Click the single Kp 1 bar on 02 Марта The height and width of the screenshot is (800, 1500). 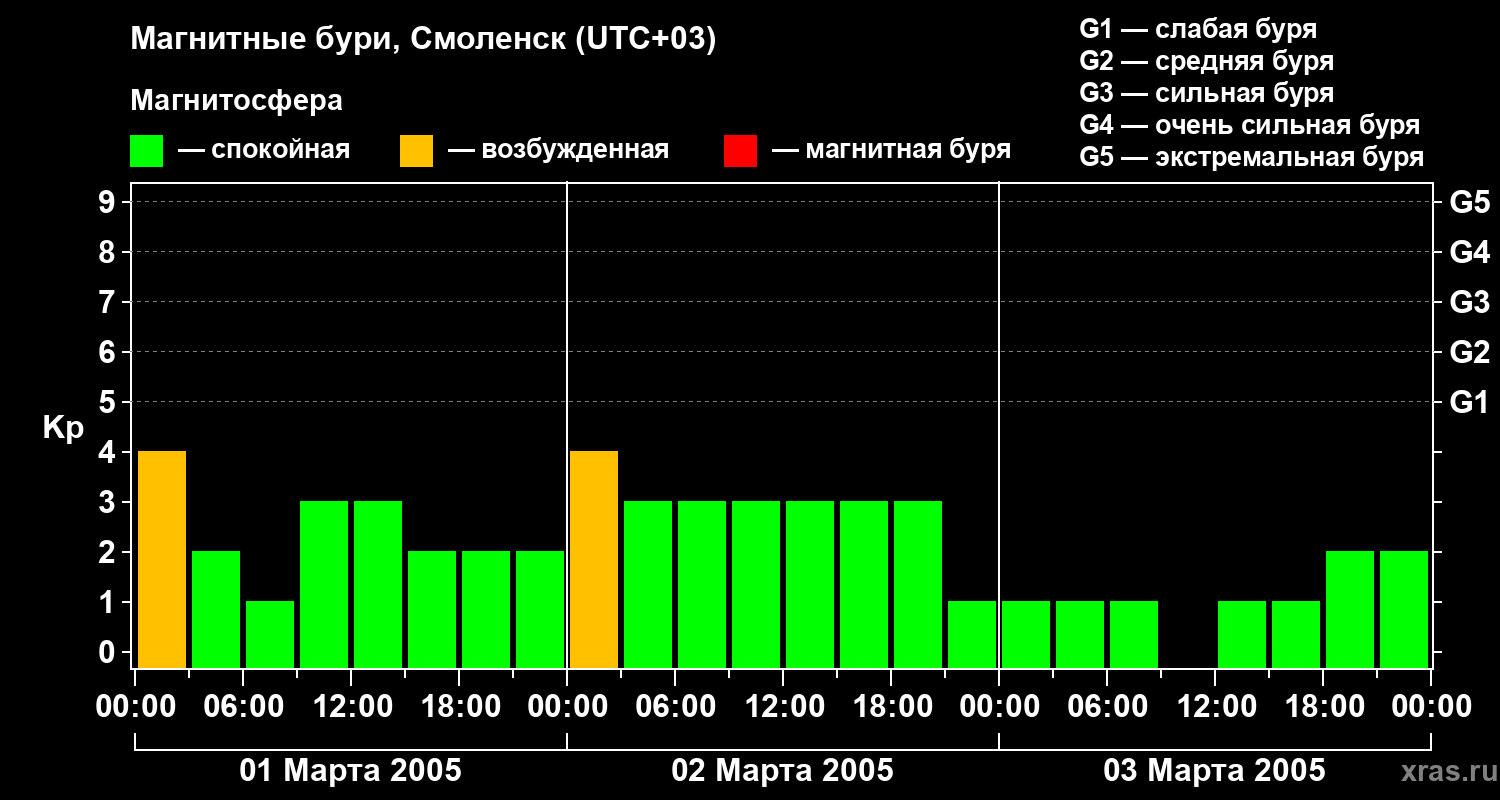click(x=972, y=635)
